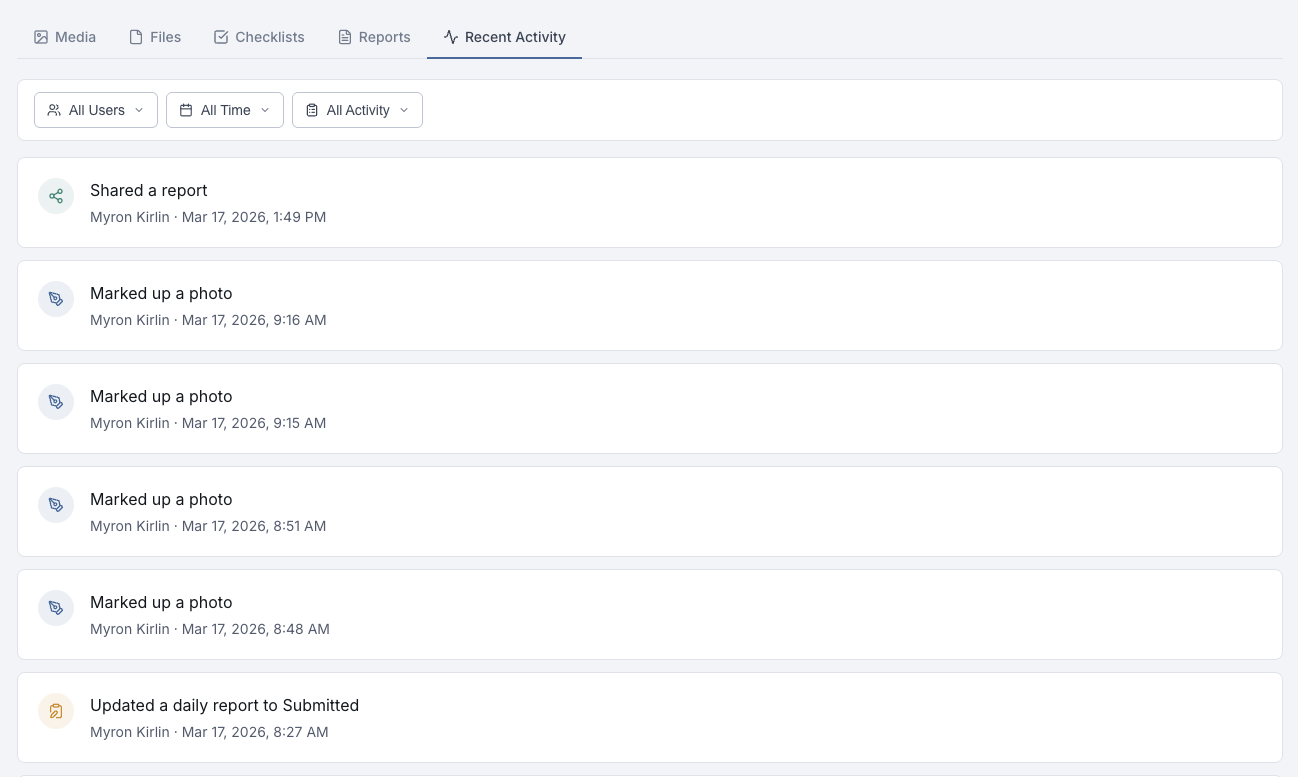
Task: Click markup pen icon on 8:48 AM entry
Action: click(x=56, y=608)
